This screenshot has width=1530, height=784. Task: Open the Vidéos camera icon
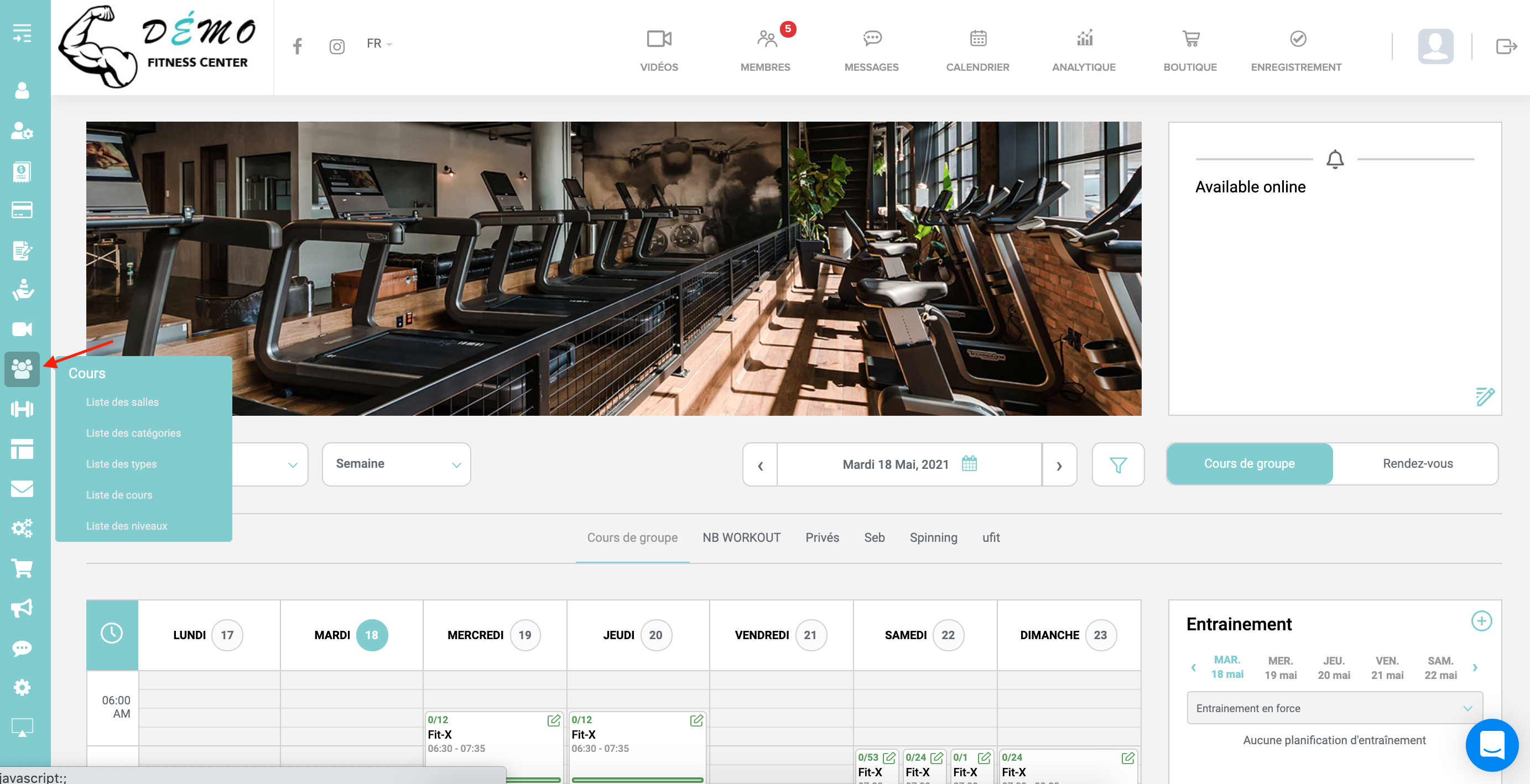[659, 39]
